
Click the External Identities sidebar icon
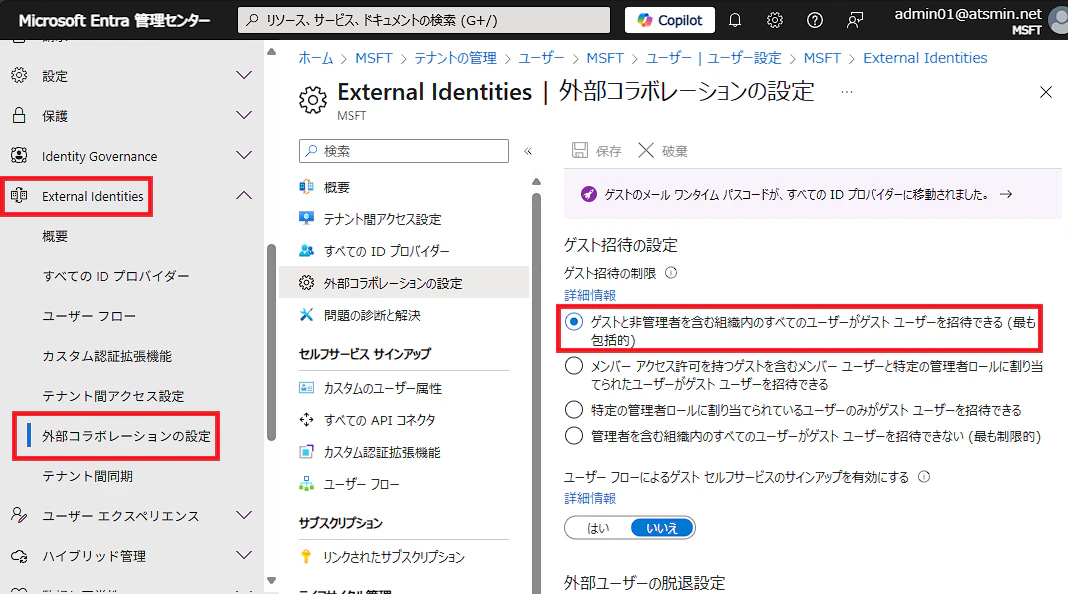[19, 196]
